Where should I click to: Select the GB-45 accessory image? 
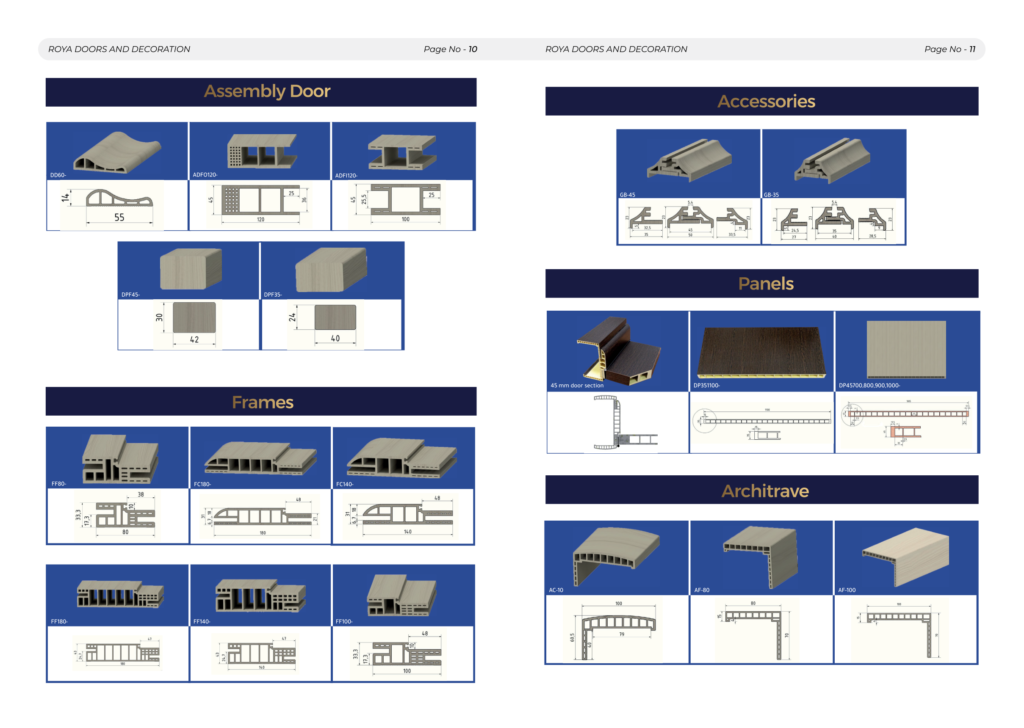click(688, 161)
